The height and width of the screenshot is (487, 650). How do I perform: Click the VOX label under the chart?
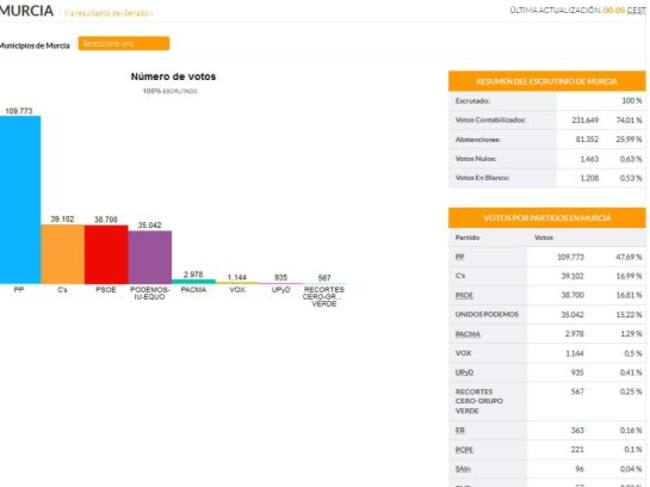(x=237, y=289)
